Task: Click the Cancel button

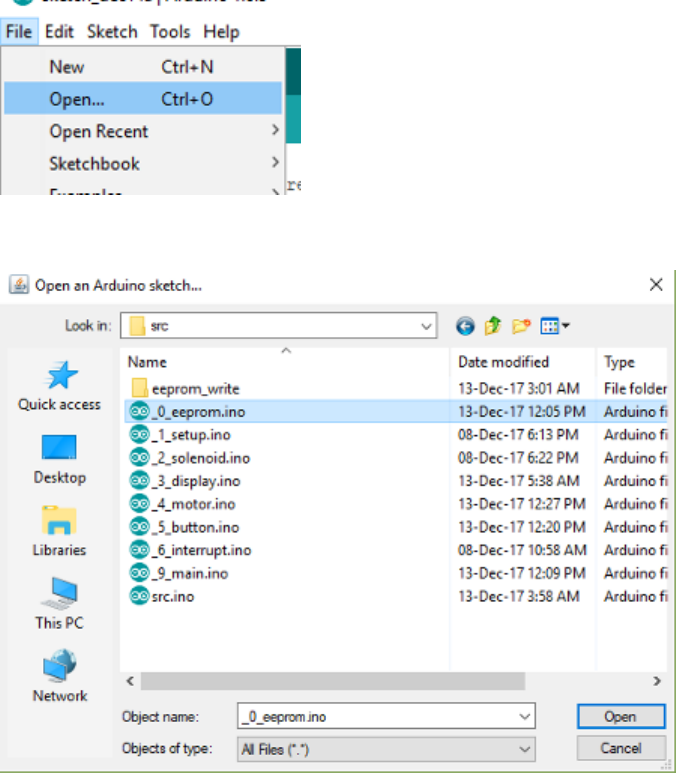Action: (621, 748)
